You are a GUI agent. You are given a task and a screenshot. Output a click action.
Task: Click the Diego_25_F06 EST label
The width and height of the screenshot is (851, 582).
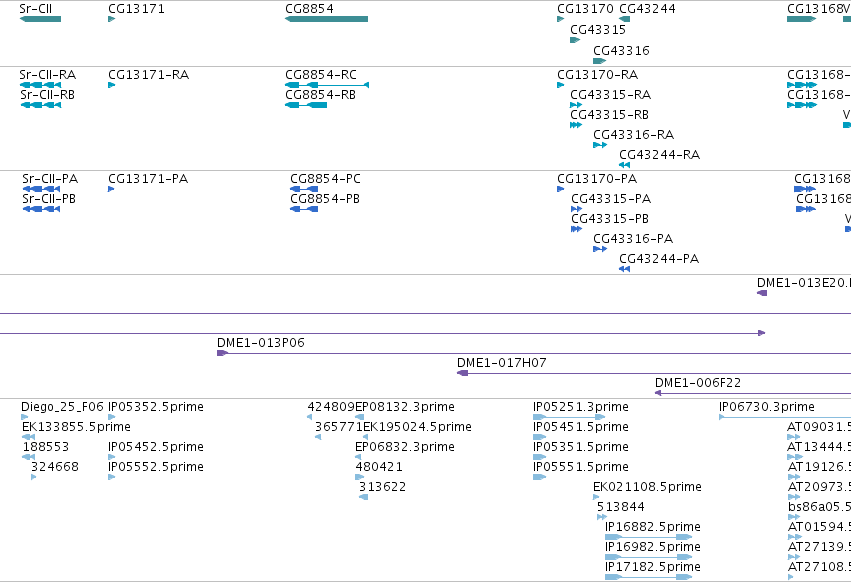click(62, 407)
